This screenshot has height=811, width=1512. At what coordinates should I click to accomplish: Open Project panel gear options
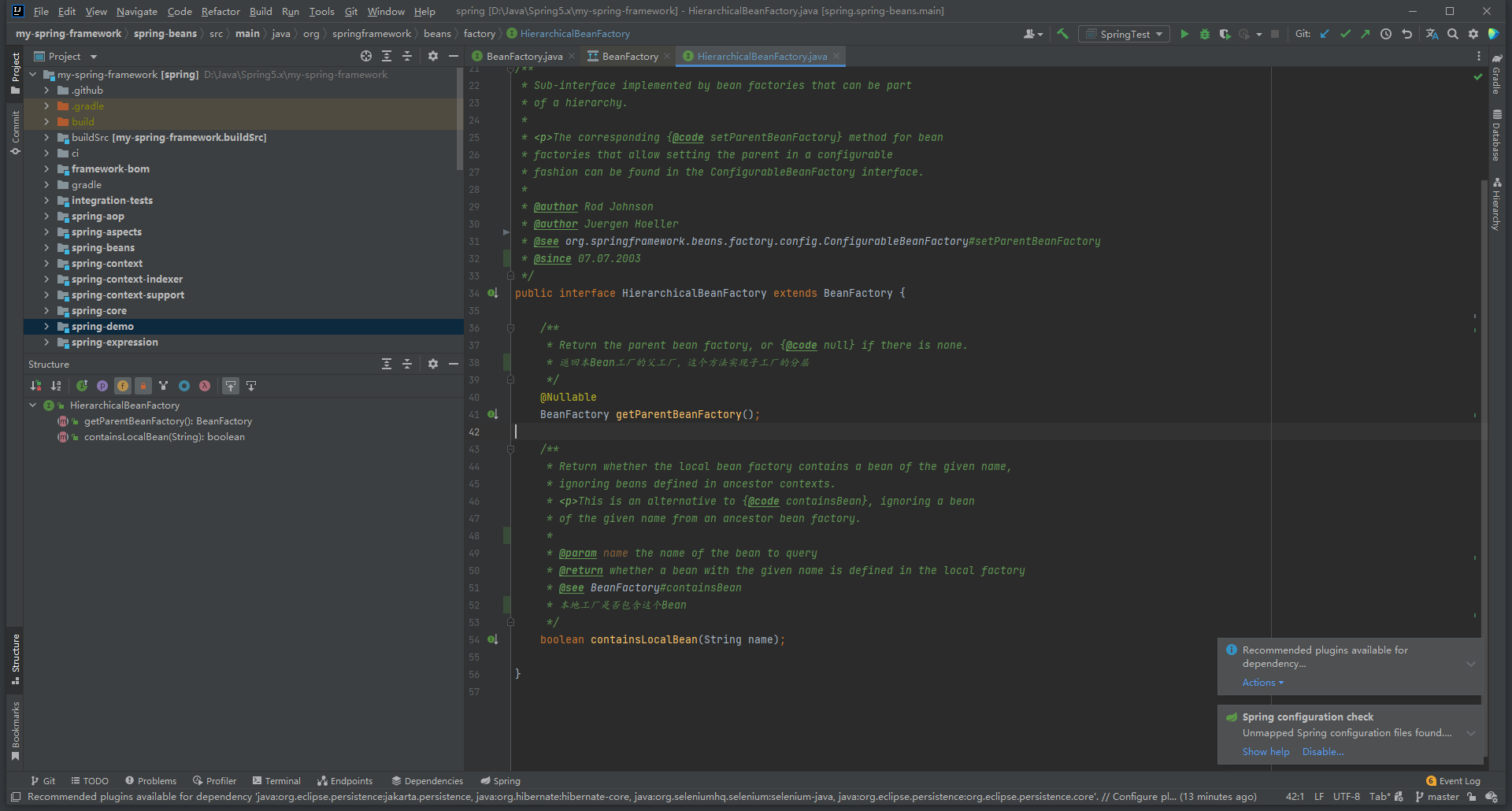[433, 56]
